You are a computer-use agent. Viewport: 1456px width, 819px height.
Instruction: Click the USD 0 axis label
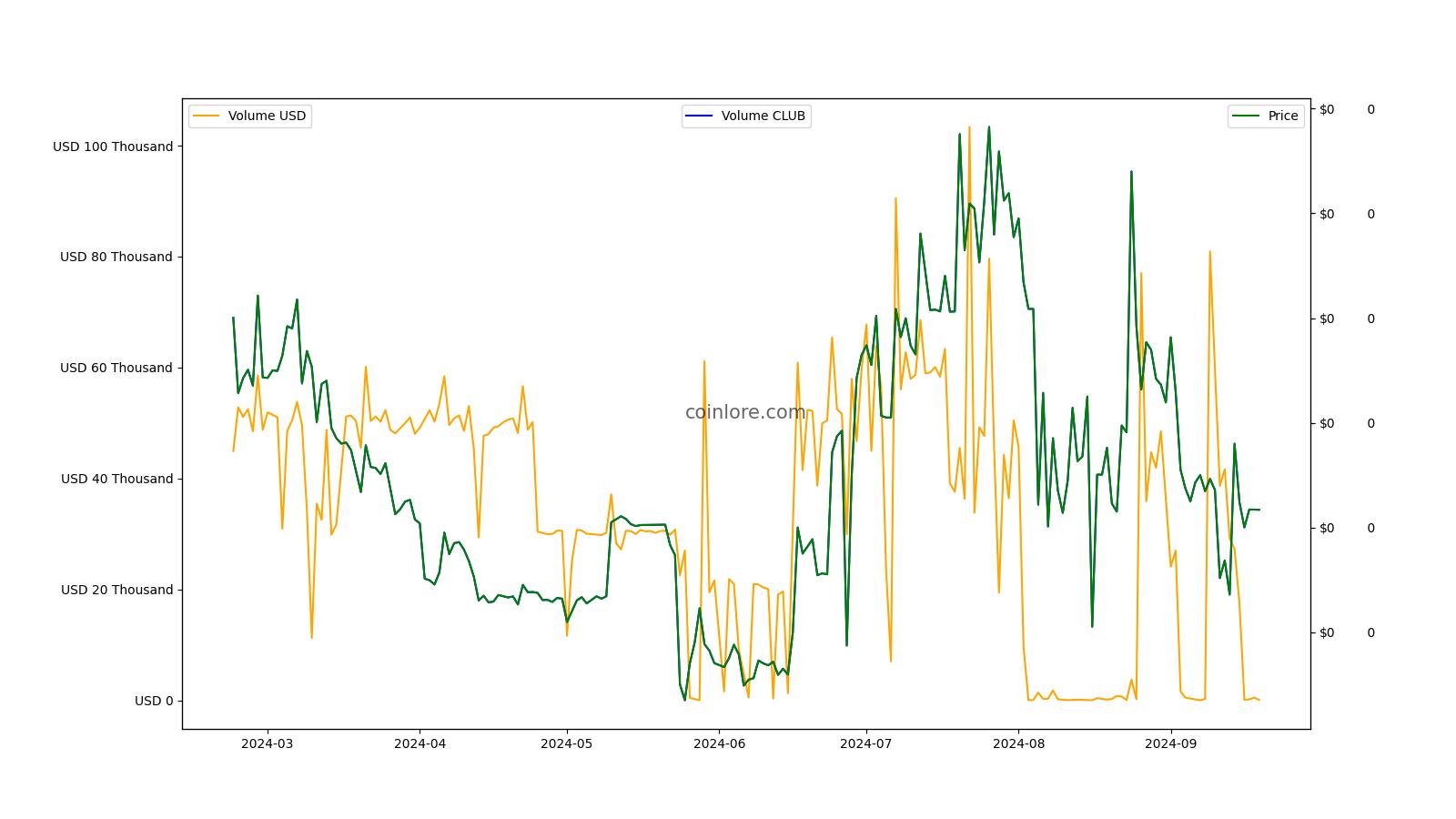(154, 701)
